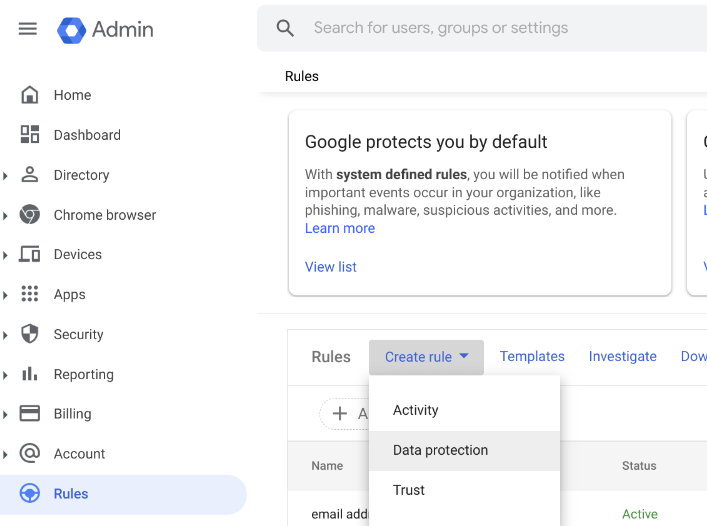
Task: Choose Data protection rule type
Action: tap(464, 450)
